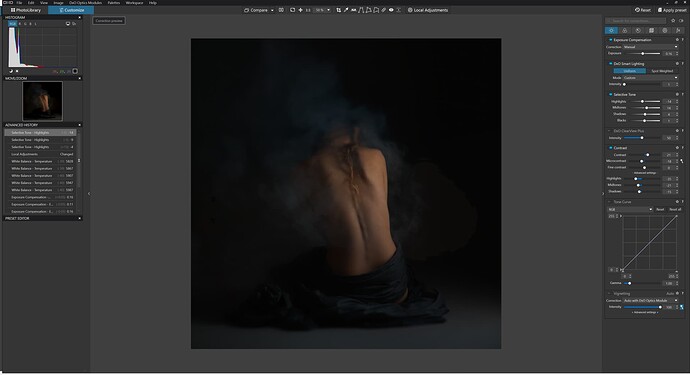This screenshot has width=690, height=375.
Task: Select the Repair tool bandage icon
Action: [383, 10]
